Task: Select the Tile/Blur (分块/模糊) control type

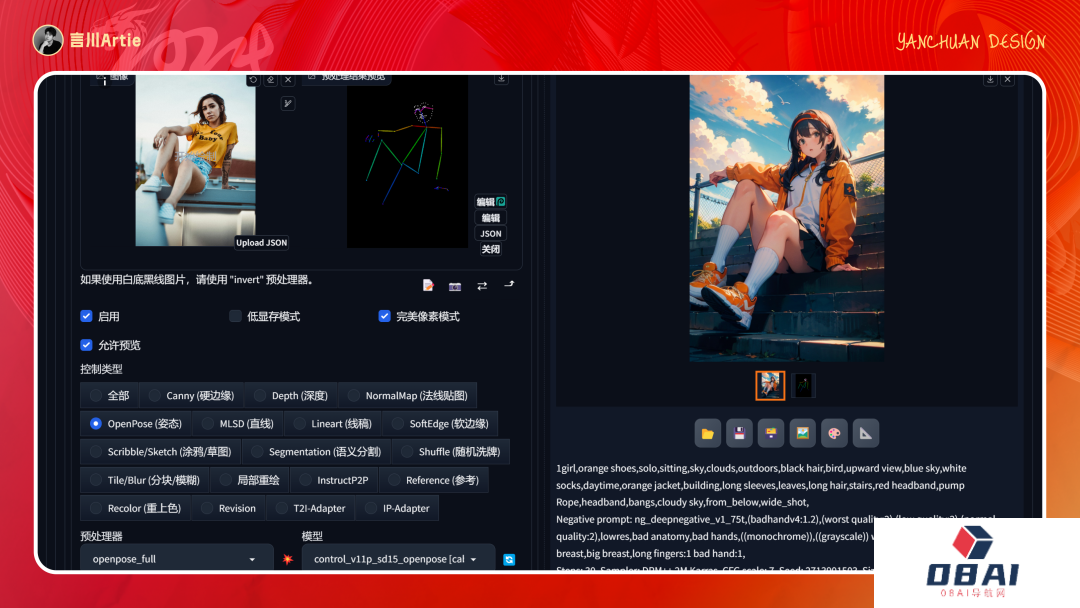Action: [x=145, y=480]
